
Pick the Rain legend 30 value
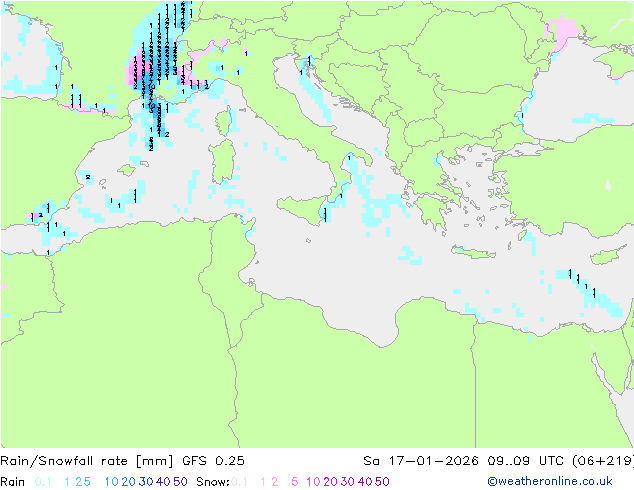coord(146,482)
